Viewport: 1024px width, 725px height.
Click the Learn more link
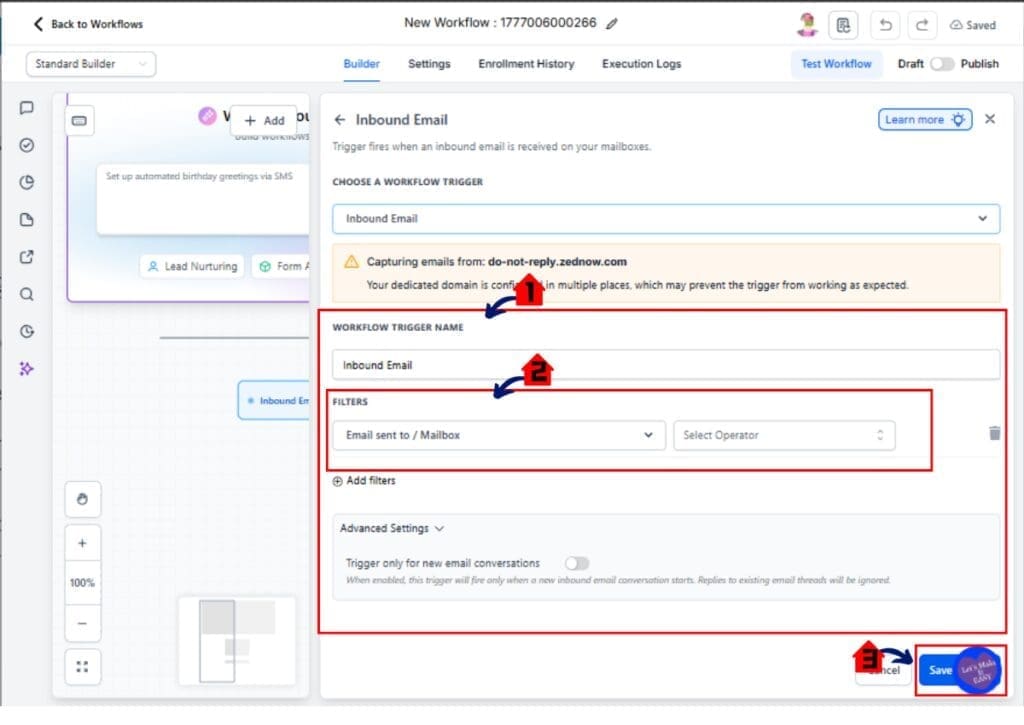click(x=916, y=118)
